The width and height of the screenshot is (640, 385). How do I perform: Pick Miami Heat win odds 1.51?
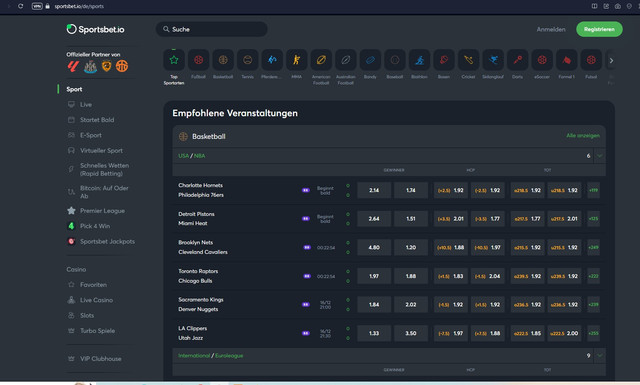pyautogui.click(x=411, y=219)
